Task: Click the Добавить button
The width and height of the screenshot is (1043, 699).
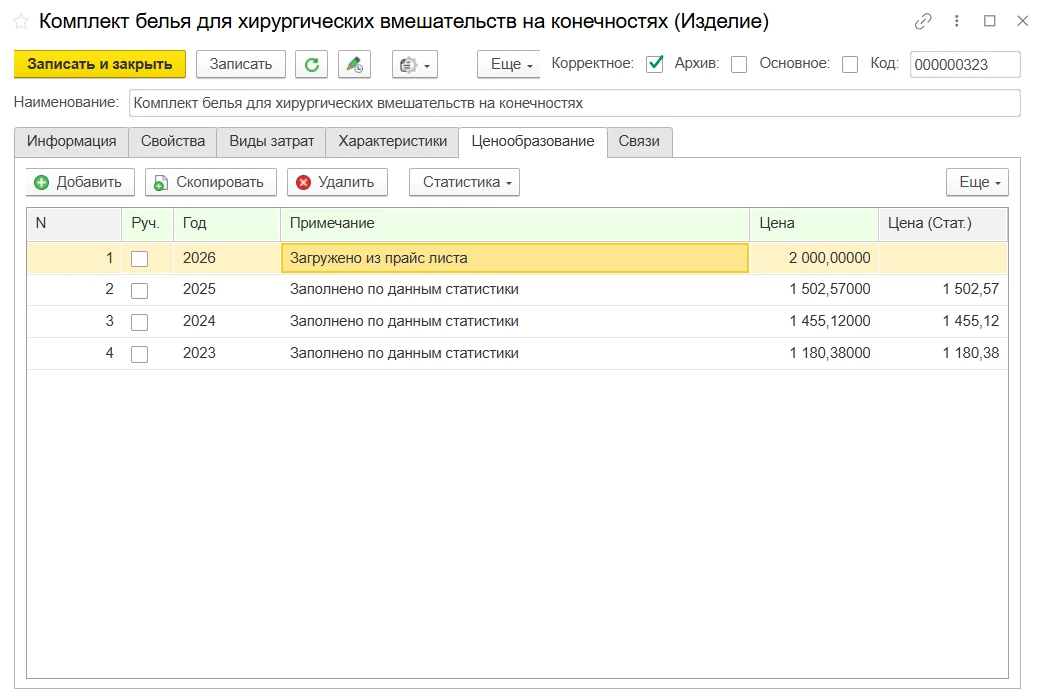Action: [x=80, y=182]
